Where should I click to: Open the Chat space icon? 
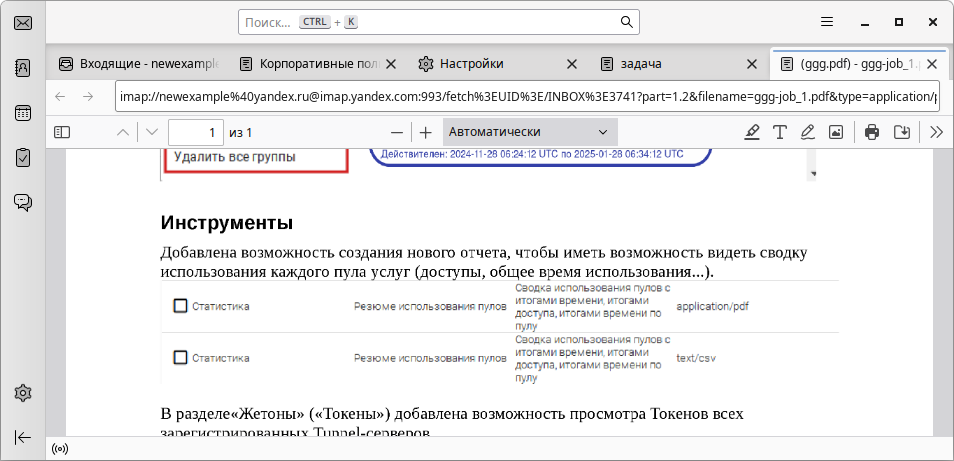point(23,203)
